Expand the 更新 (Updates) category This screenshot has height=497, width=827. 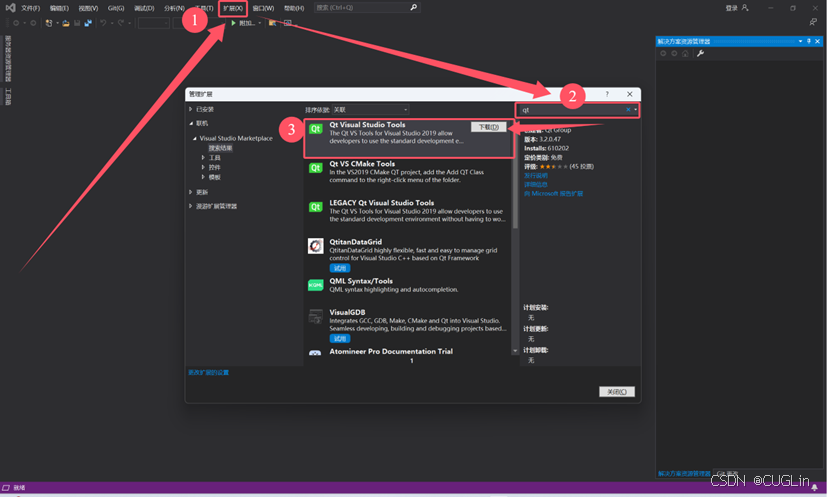click(x=190, y=192)
